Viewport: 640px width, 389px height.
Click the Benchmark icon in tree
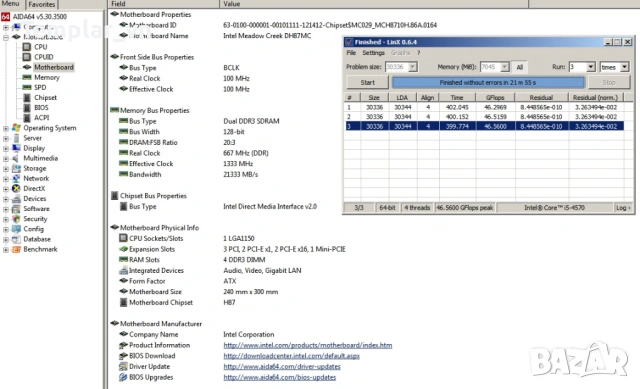click(16, 249)
